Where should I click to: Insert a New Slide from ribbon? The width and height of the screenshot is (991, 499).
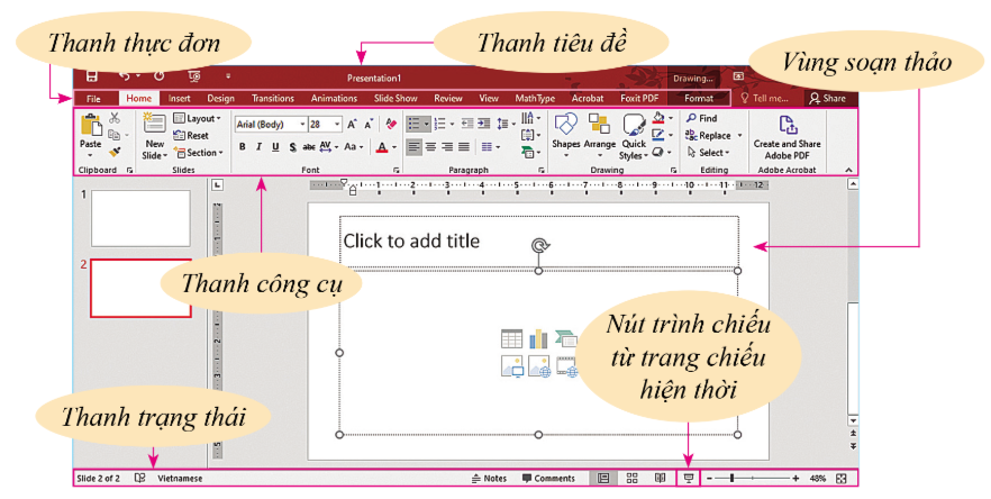pos(154,134)
